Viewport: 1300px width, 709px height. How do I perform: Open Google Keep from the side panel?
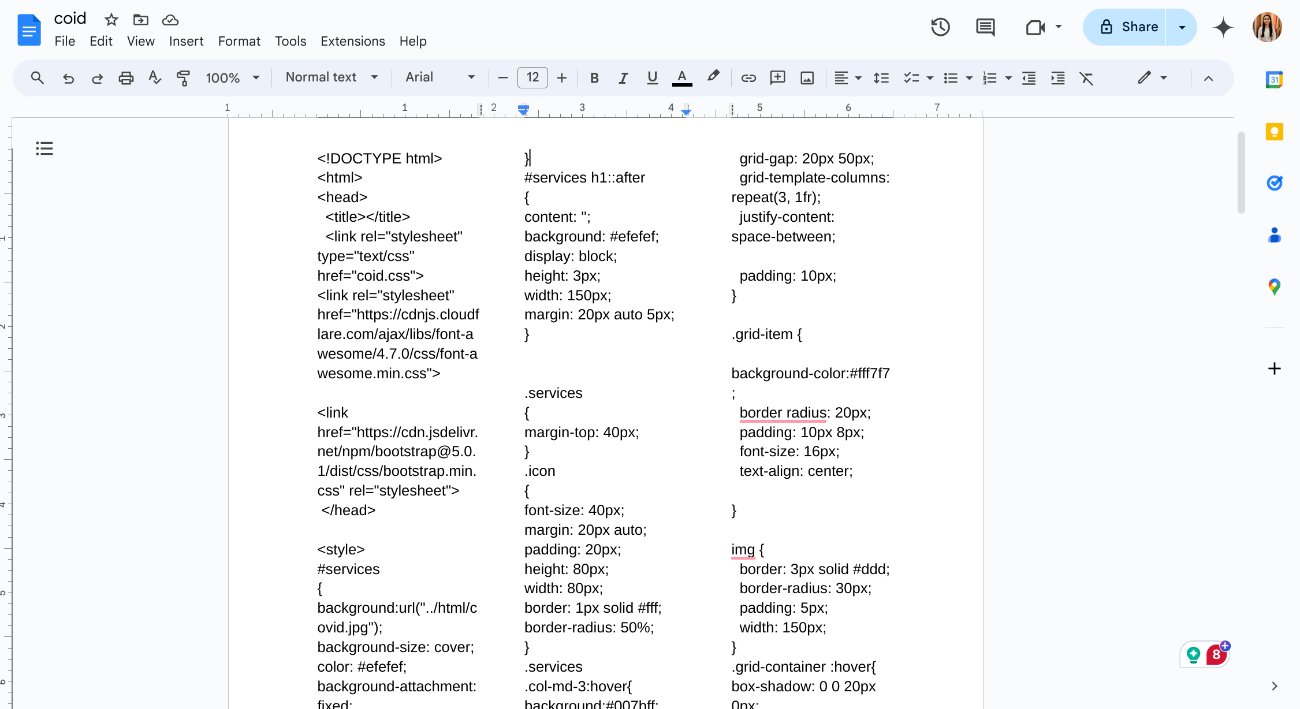coord(1274,131)
